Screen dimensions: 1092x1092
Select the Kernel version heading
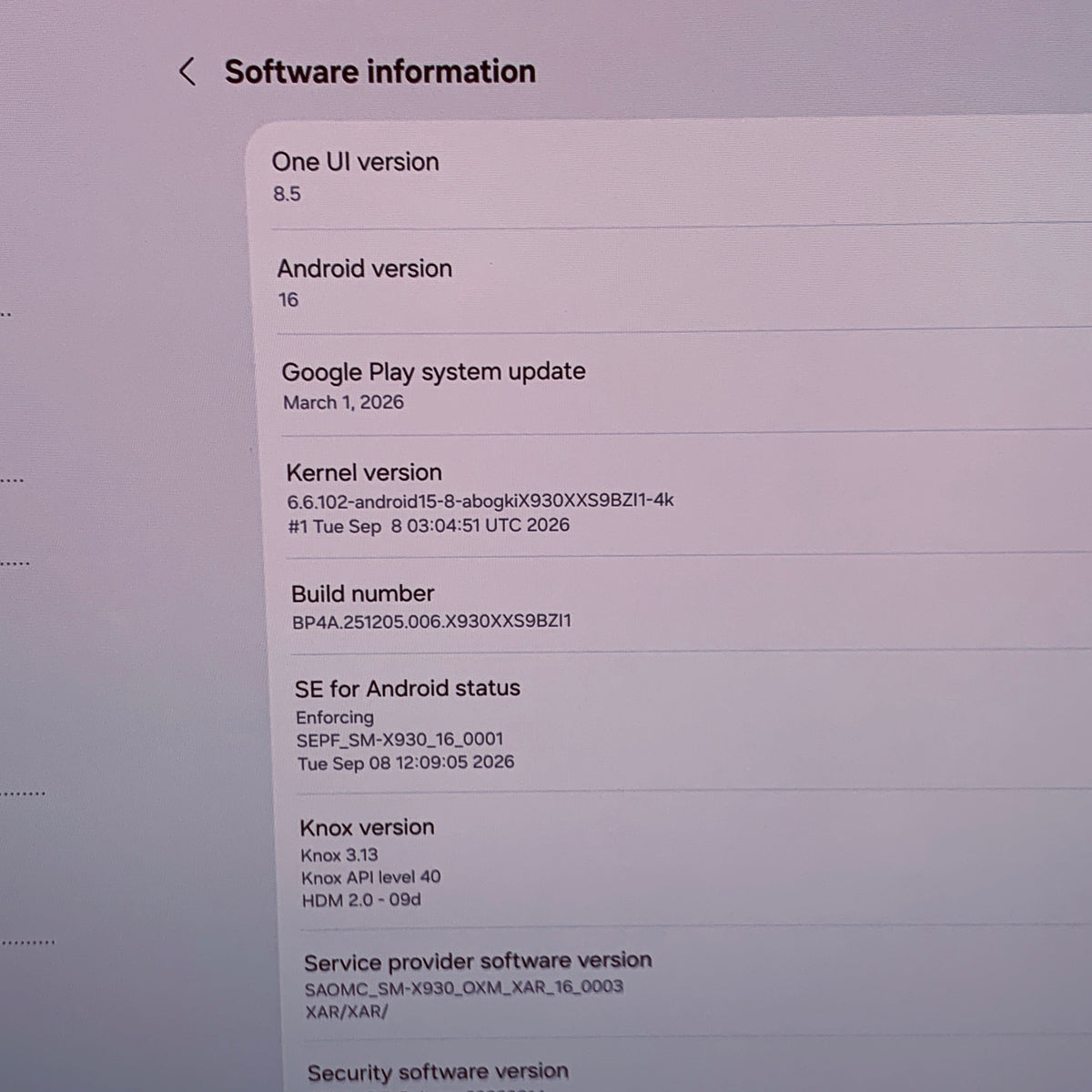(x=364, y=472)
